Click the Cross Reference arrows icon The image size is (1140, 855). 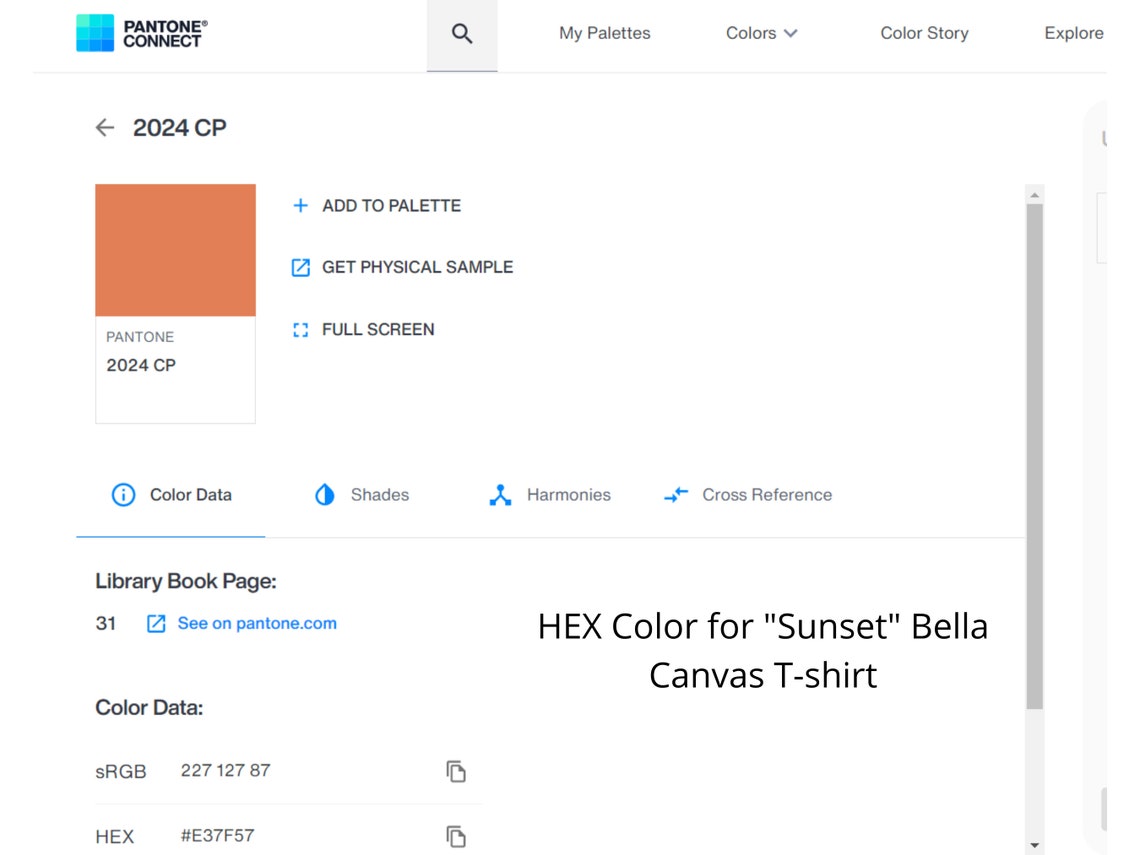coord(675,494)
